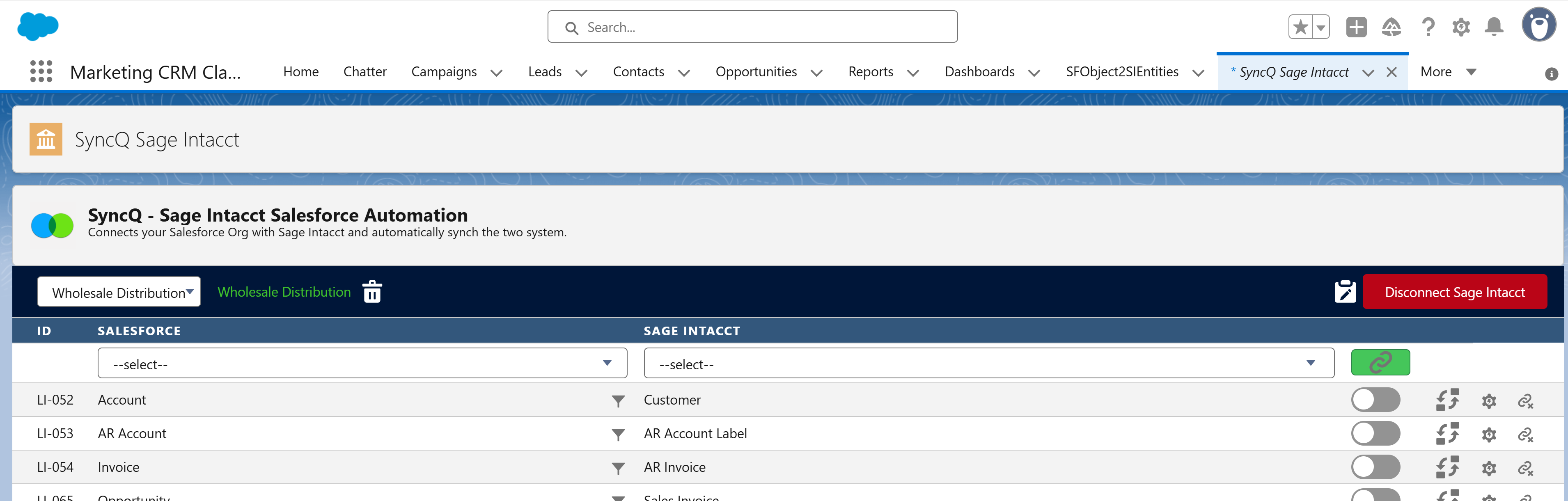
Task: Open the Wholesale Distribution company dropdown
Action: click(119, 292)
